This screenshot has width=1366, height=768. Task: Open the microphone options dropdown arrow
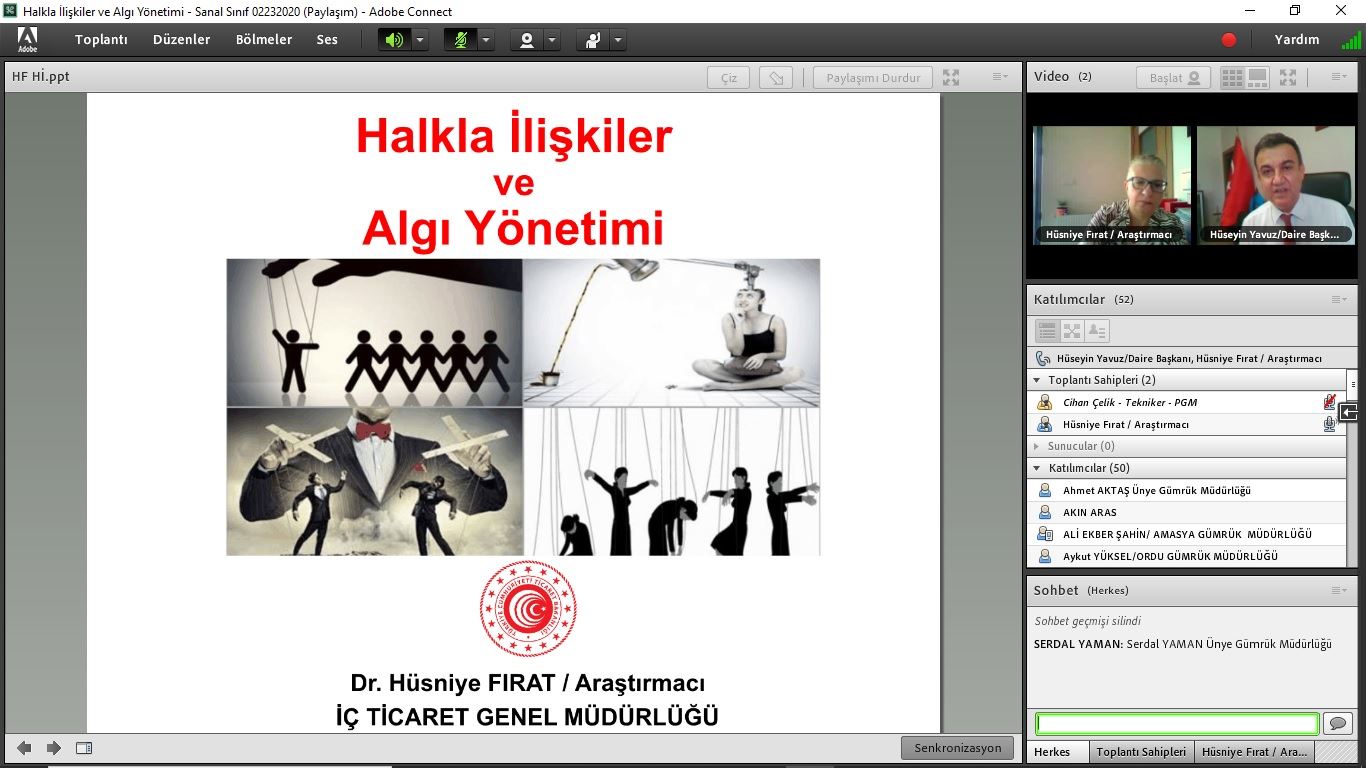click(486, 40)
